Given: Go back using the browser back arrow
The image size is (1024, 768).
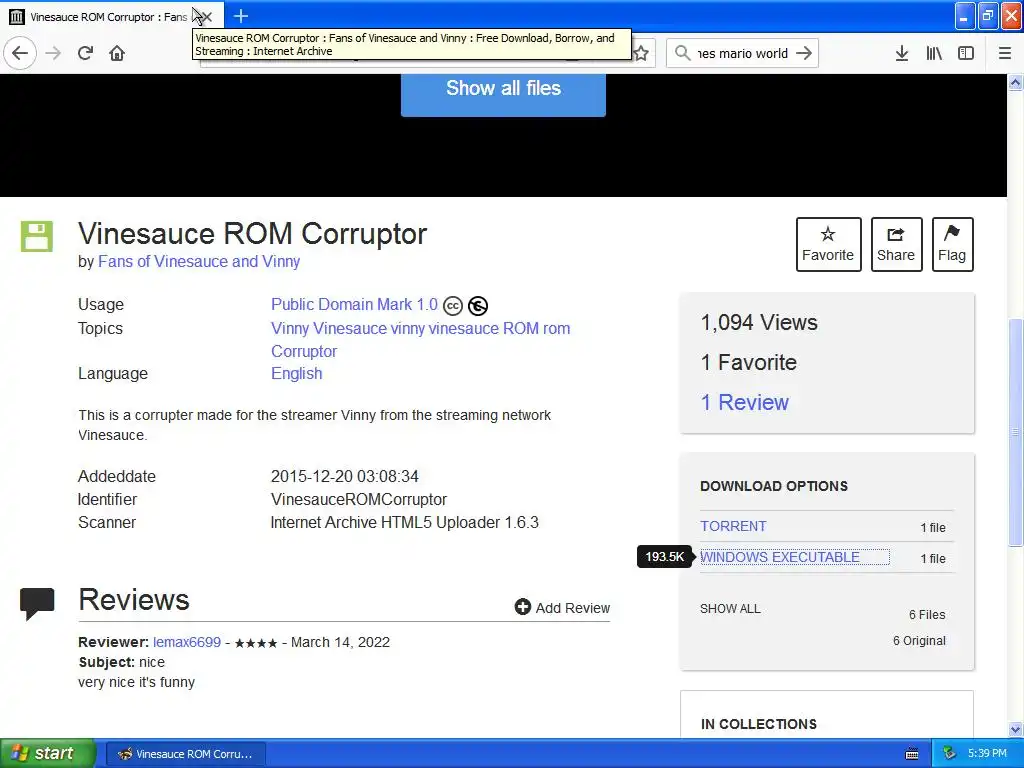Looking at the screenshot, I should pyautogui.click(x=20, y=53).
